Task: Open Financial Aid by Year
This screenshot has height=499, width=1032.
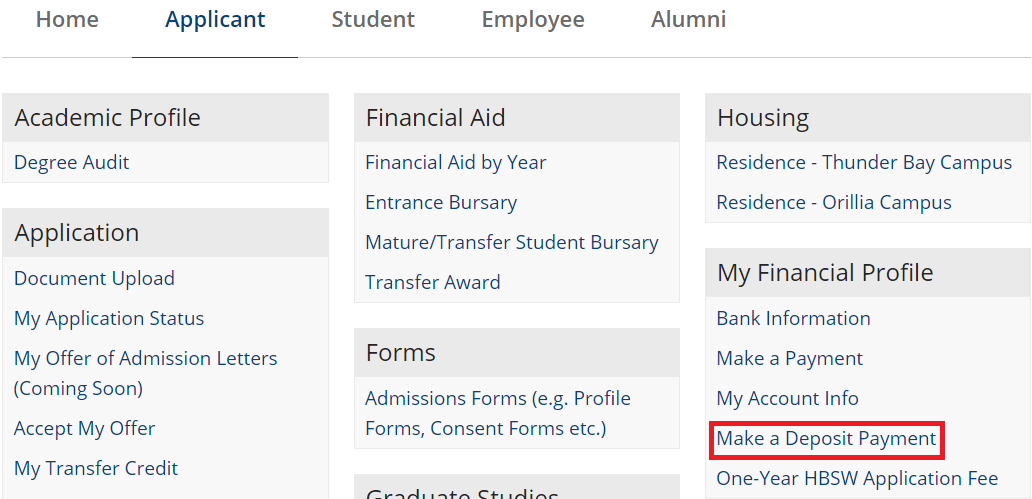Action: [x=456, y=162]
